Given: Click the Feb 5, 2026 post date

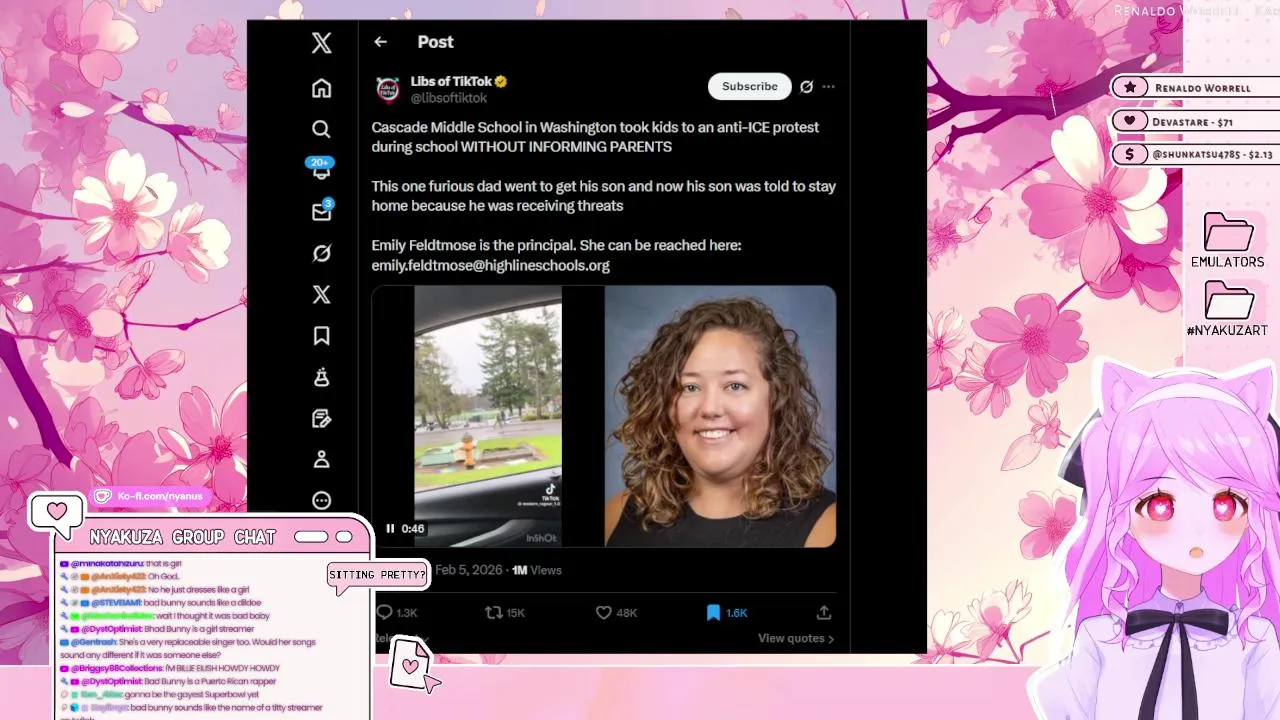Looking at the screenshot, I should point(468,570).
